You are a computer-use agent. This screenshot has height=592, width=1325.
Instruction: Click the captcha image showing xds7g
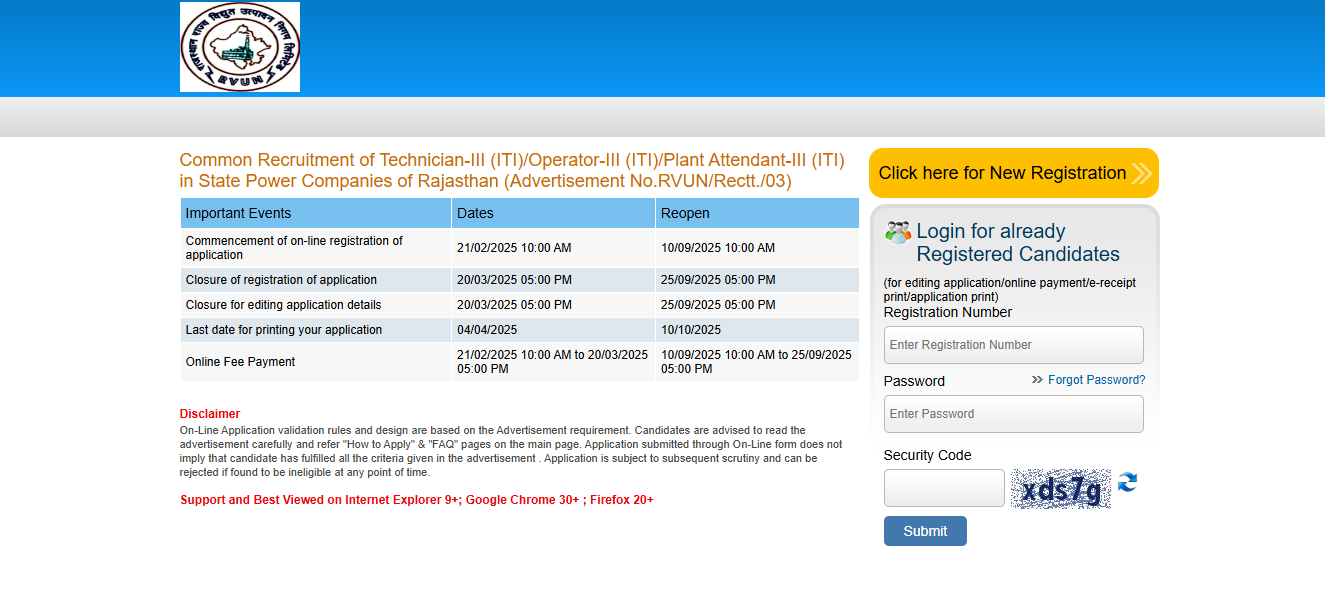(x=1060, y=489)
